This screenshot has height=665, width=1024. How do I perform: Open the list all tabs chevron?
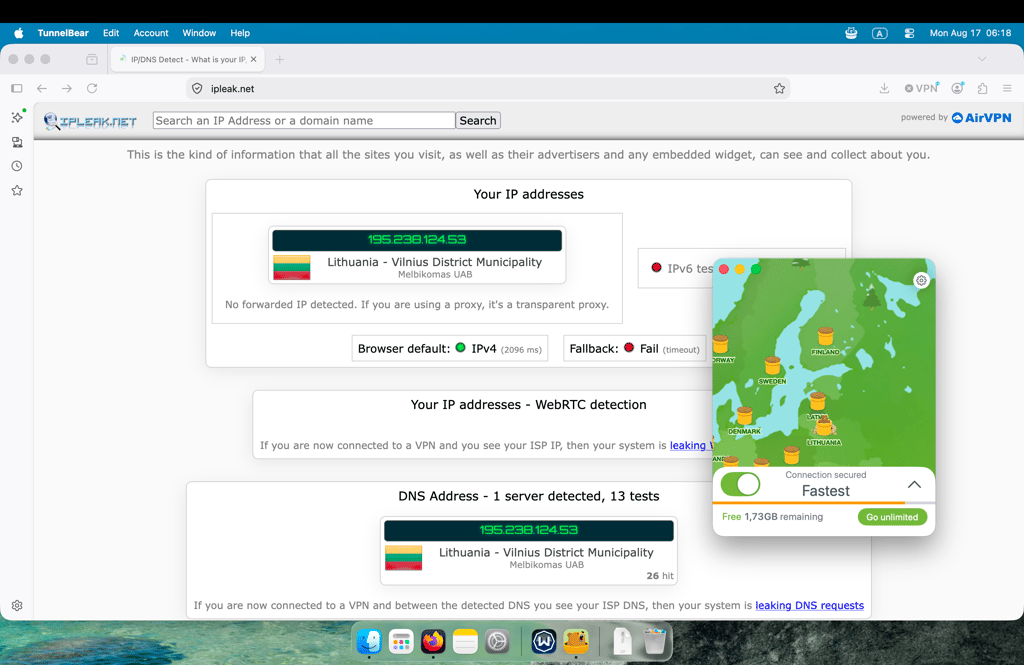[982, 59]
